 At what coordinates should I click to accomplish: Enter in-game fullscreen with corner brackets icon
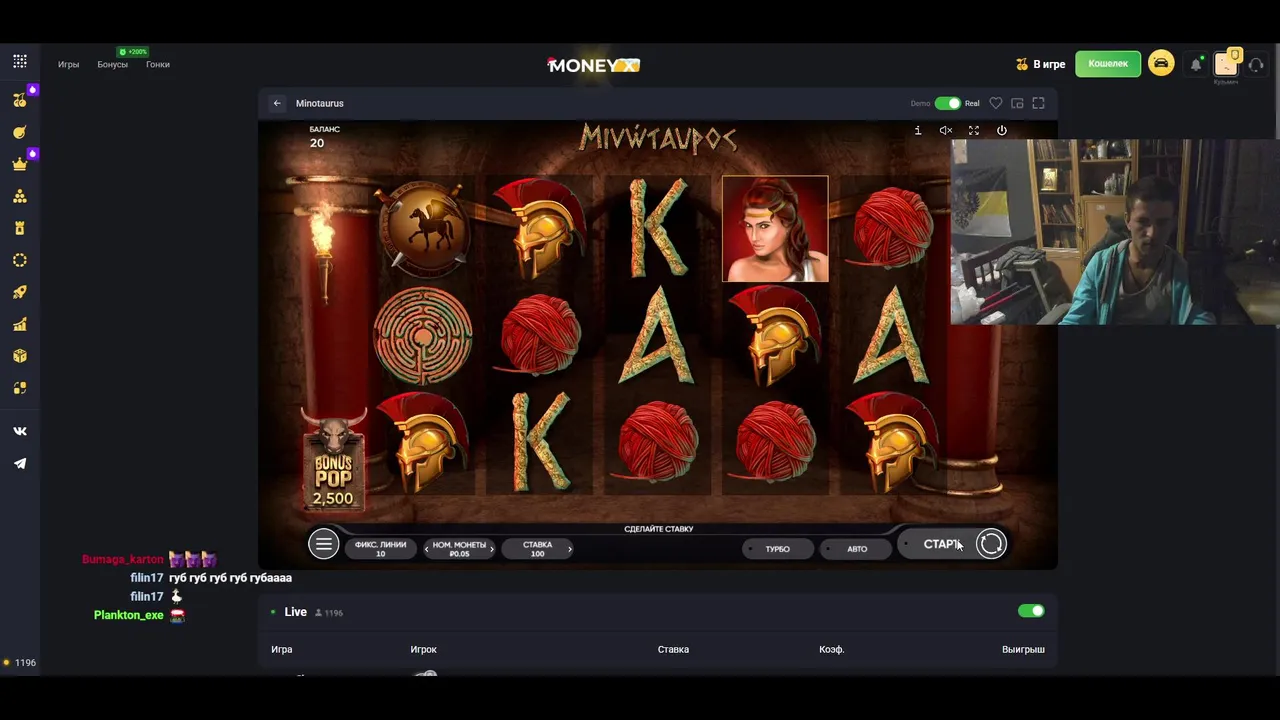pos(974,130)
